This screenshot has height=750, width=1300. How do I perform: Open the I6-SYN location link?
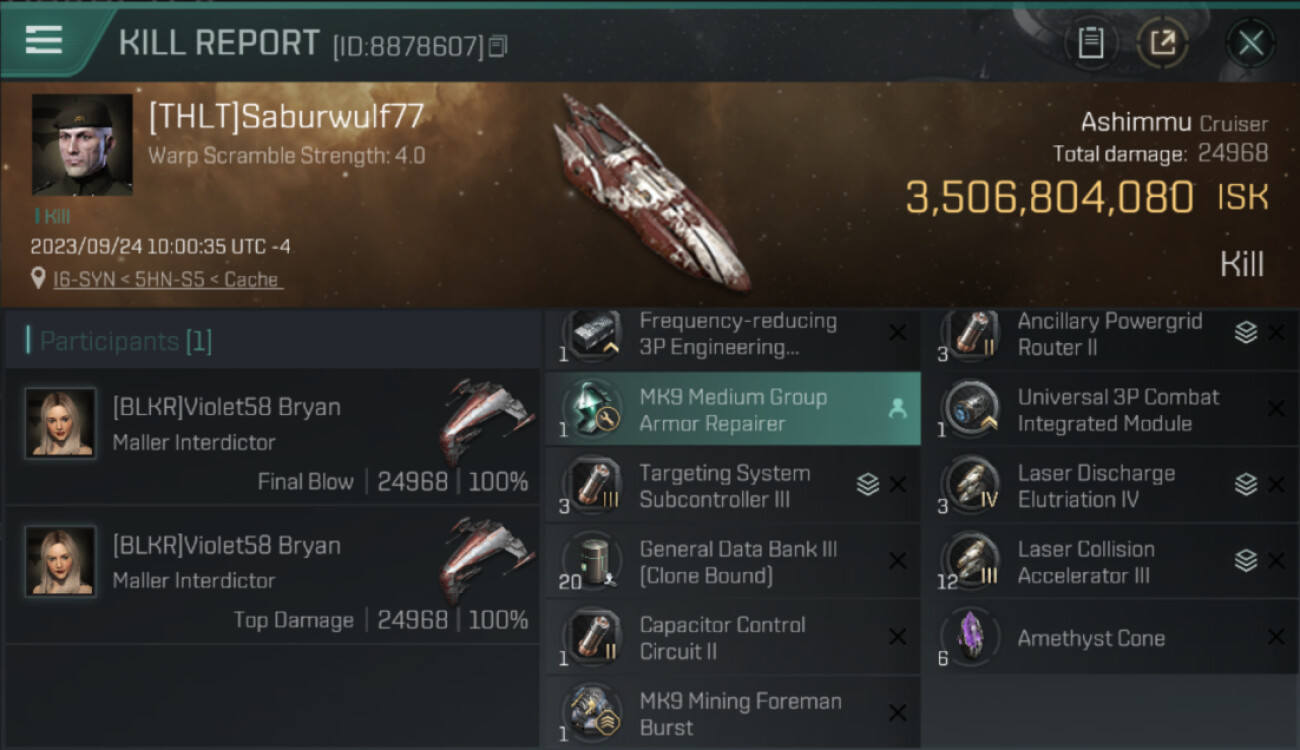click(x=168, y=280)
